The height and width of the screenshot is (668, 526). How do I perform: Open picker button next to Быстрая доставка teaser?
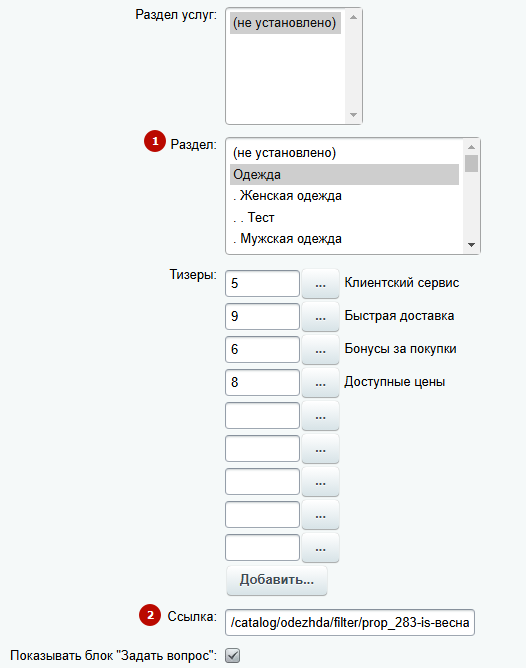320,317
